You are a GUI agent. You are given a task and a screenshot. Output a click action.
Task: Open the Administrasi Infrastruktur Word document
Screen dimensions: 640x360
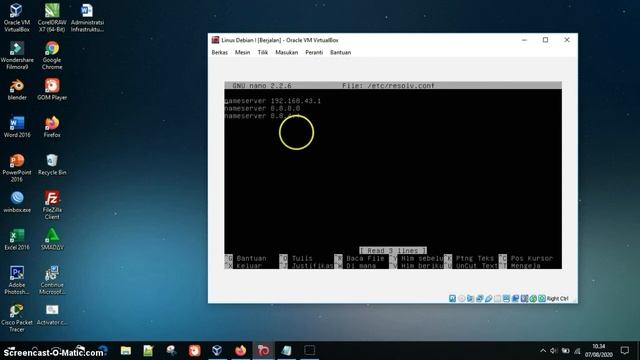[87, 18]
